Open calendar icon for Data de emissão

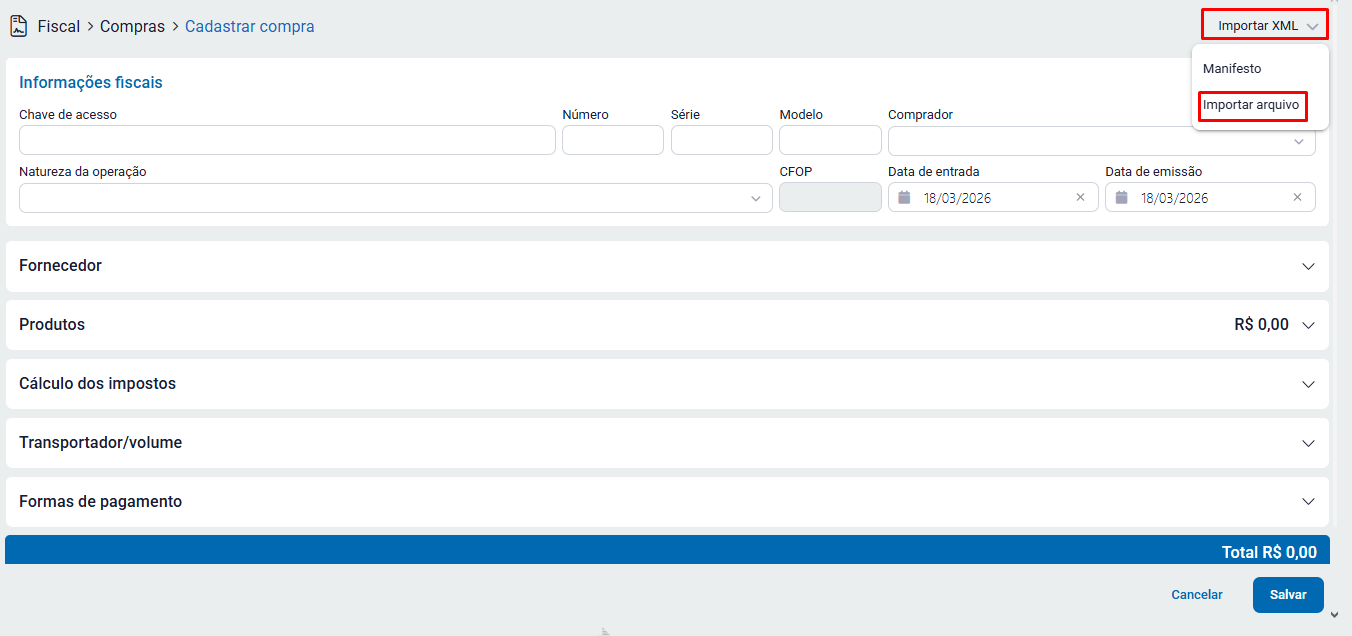coord(1121,198)
